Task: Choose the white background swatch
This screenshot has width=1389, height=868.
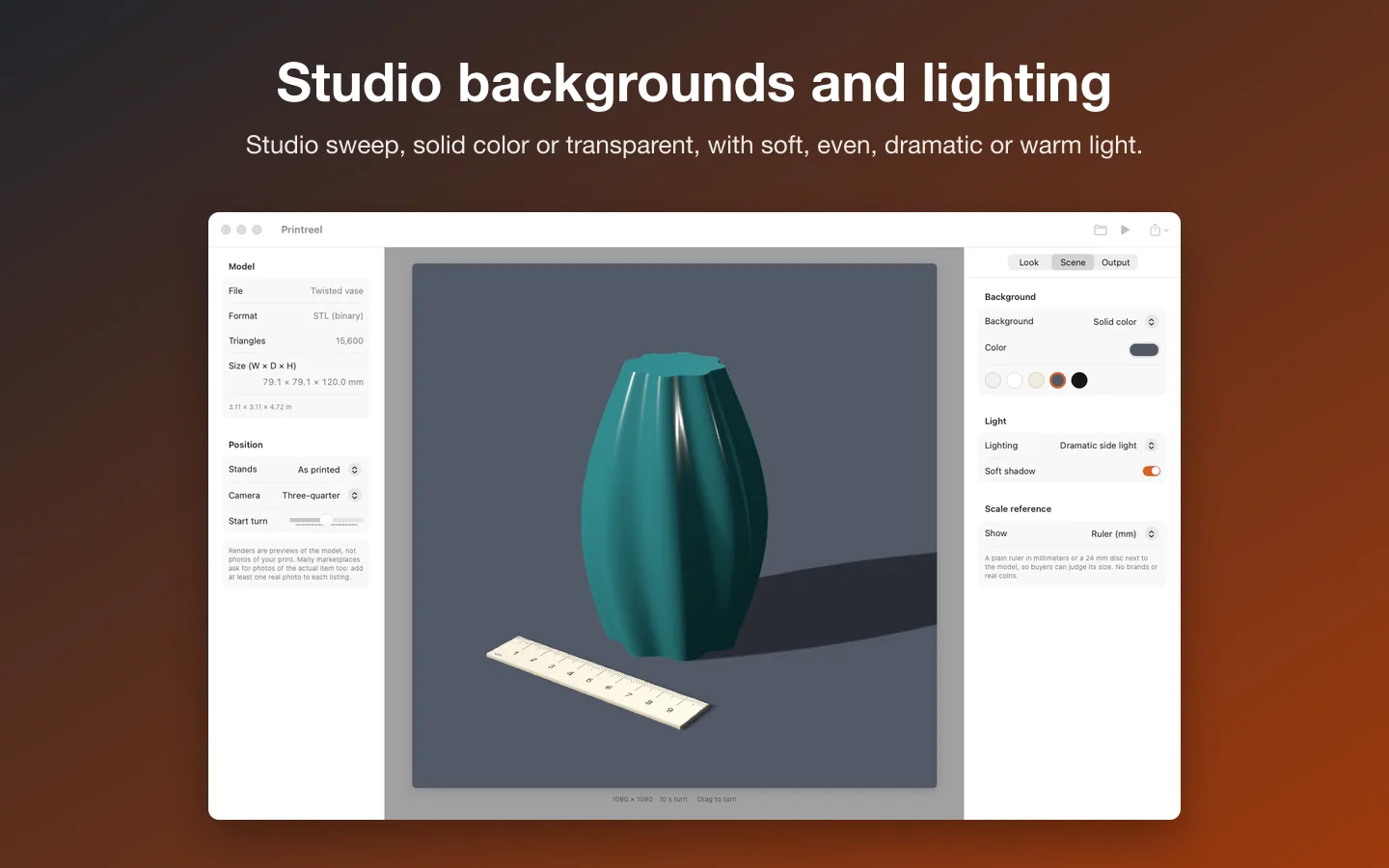Action: [x=1015, y=380]
